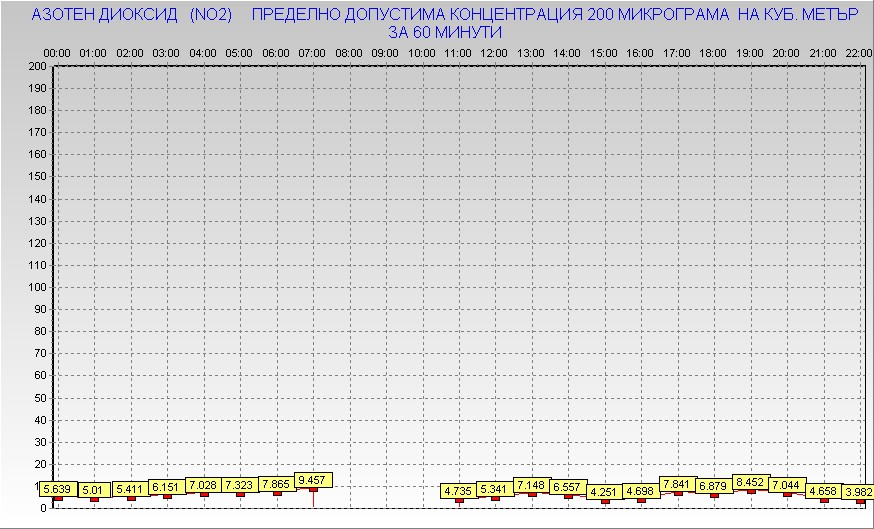Select the 11:00 time axis label

[x=459, y=52]
